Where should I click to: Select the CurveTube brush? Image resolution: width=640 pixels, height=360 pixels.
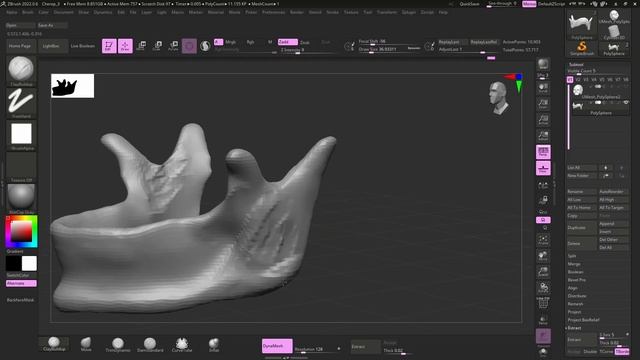[182, 344]
